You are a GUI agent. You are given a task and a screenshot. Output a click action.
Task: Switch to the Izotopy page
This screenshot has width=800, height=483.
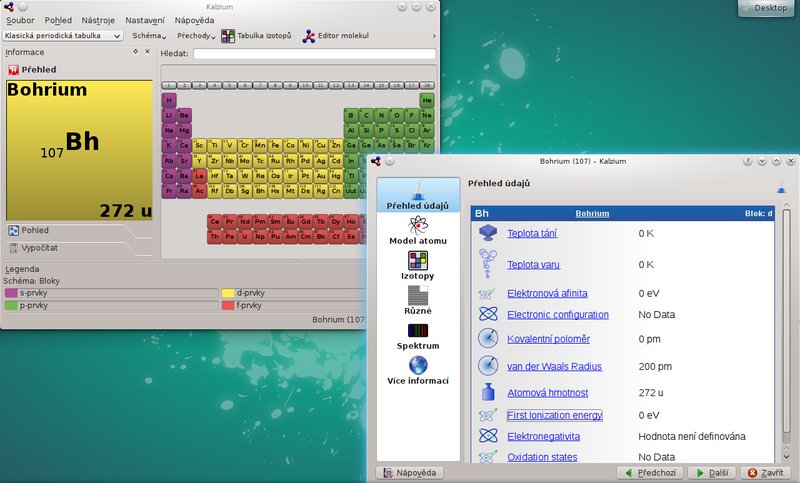tap(418, 265)
